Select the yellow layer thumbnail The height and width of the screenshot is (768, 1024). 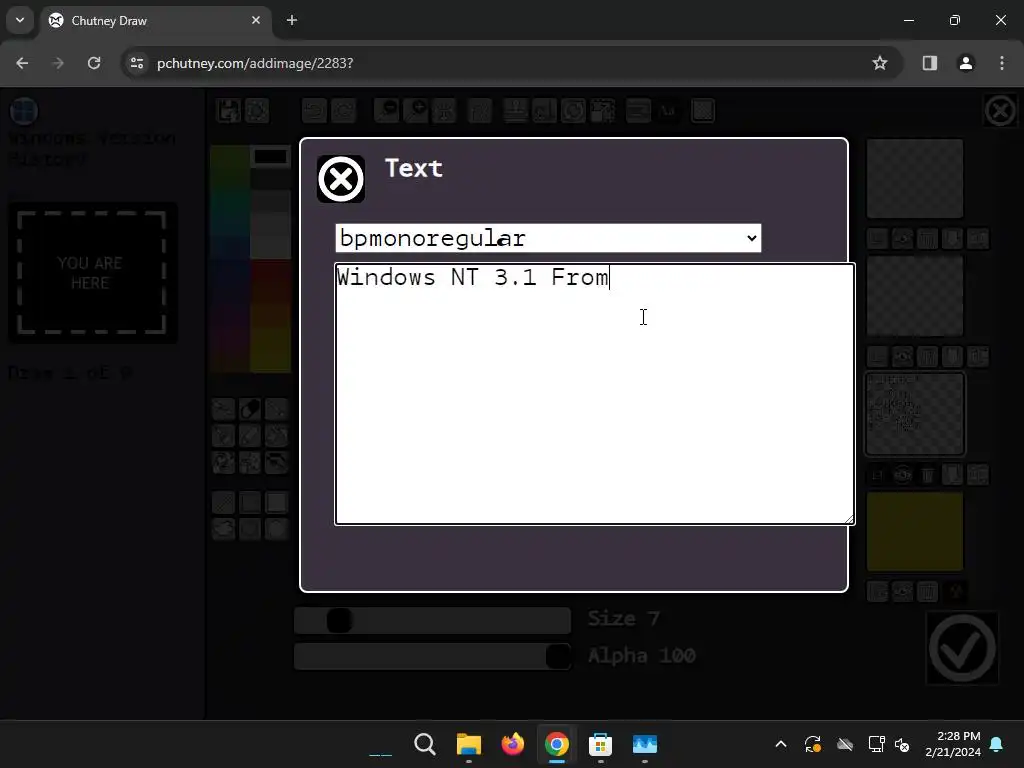(915, 532)
